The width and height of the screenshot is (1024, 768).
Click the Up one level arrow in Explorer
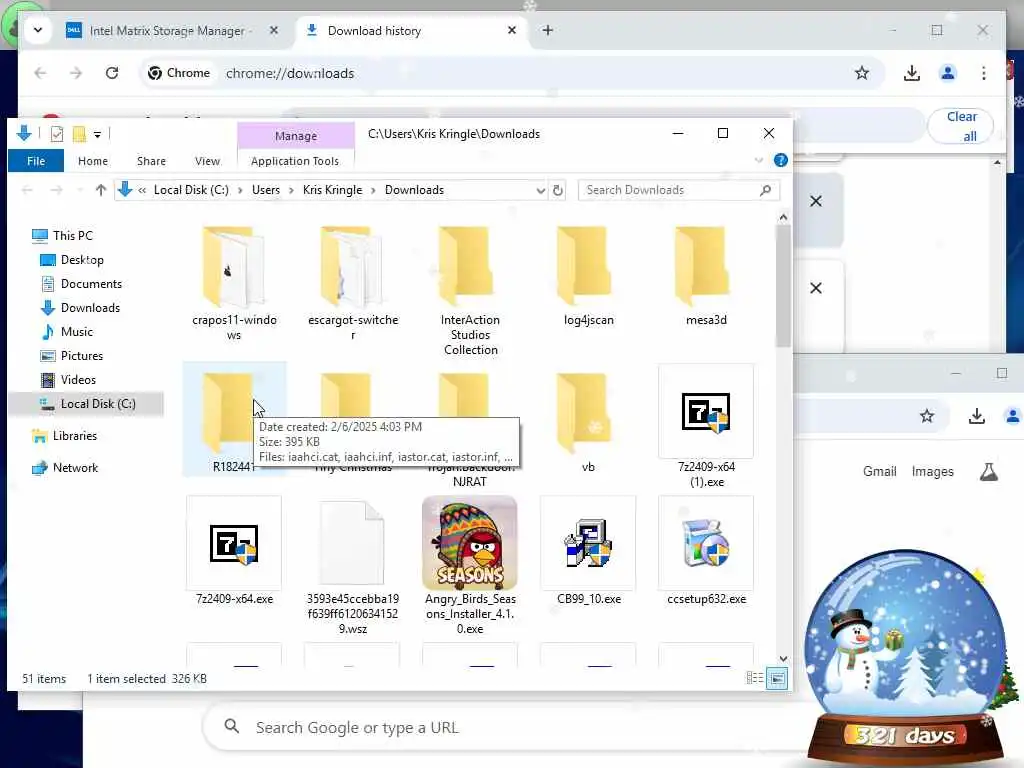[101, 190]
